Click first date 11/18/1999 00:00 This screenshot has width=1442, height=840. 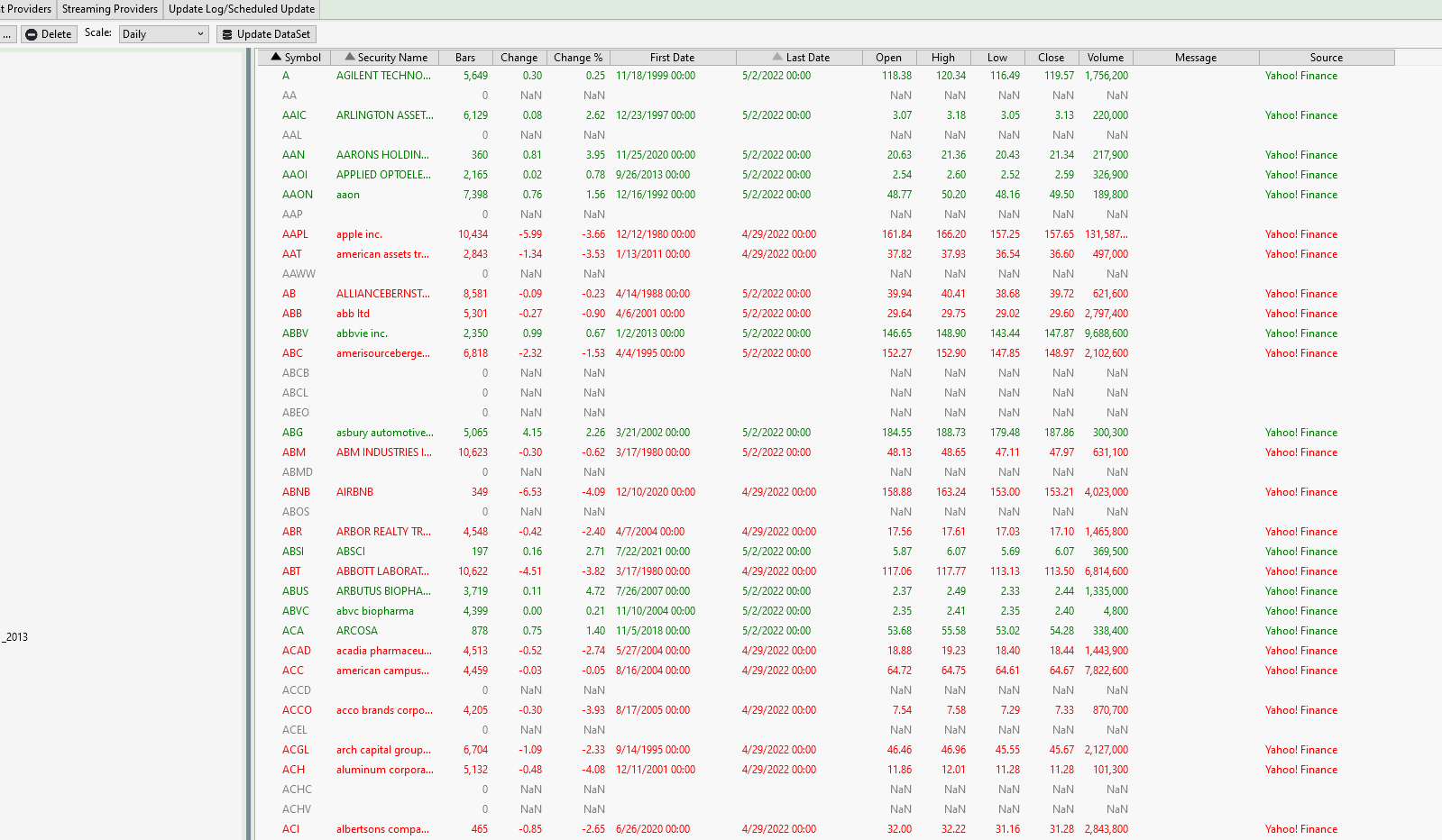click(656, 76)
